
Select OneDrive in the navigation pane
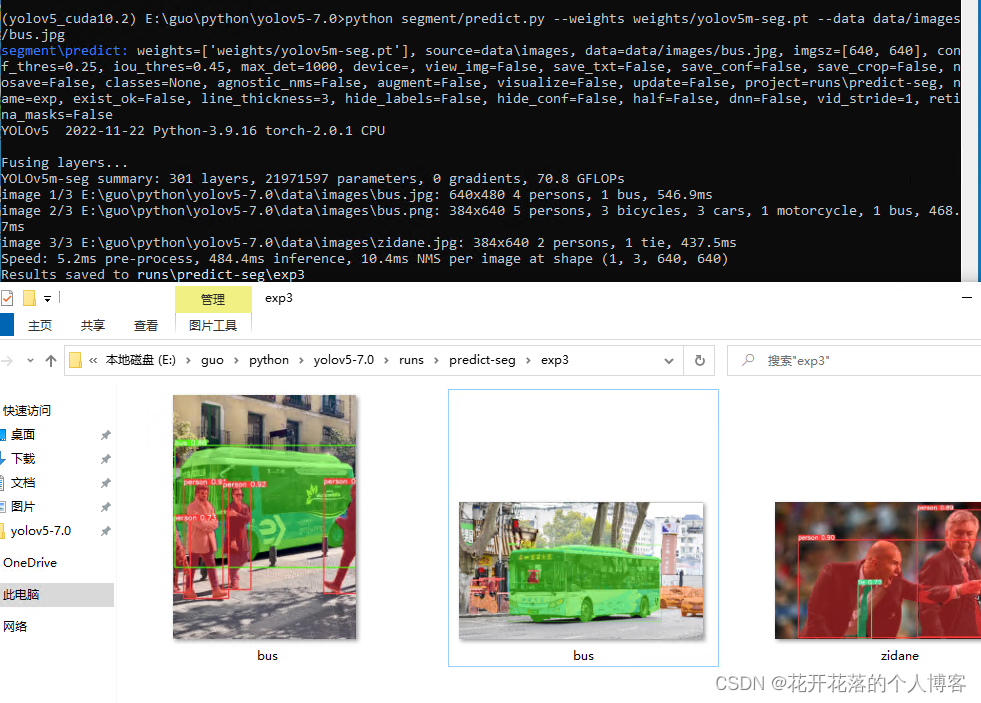(30, 563)
